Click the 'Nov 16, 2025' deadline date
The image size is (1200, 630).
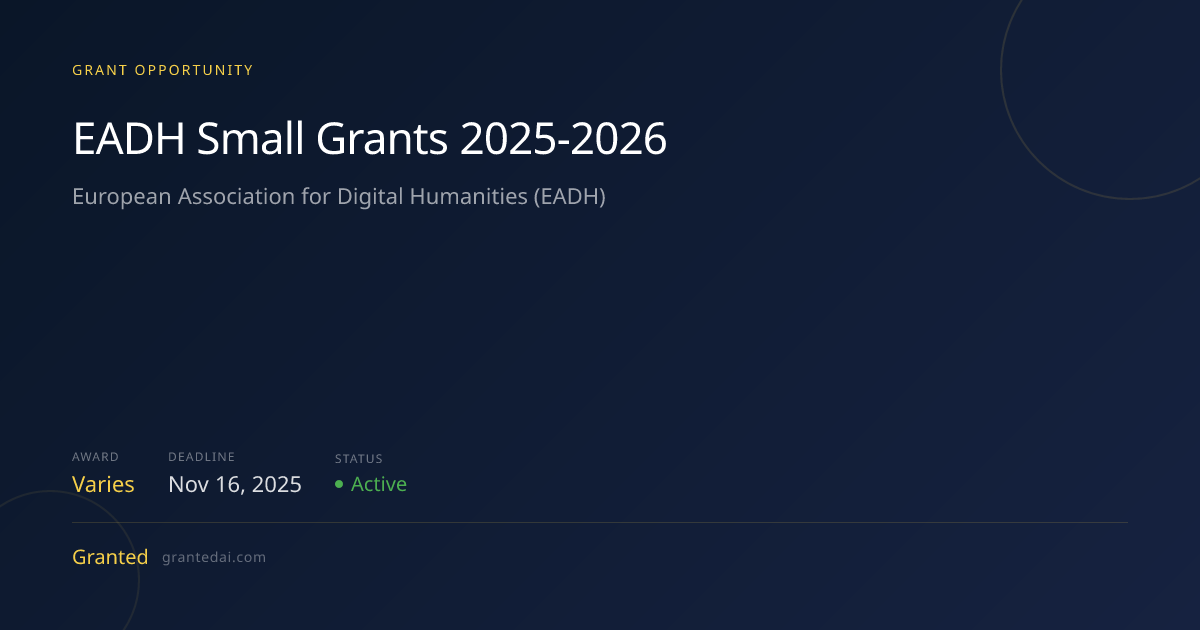[235, 485]
